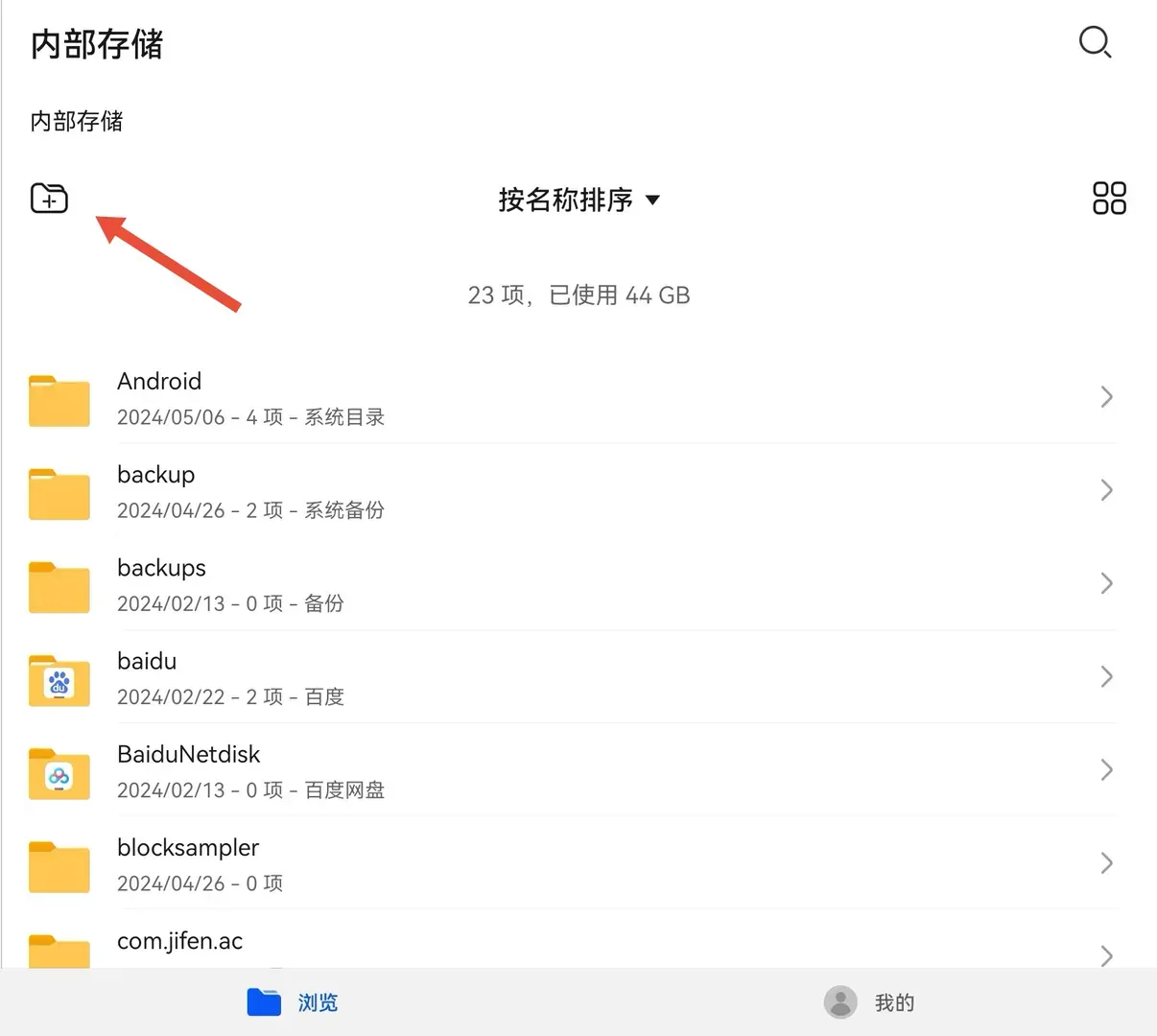This screenshot has height=1036, width=1157.
Task: Expand Android row chevron
Action: (1106, 397)
